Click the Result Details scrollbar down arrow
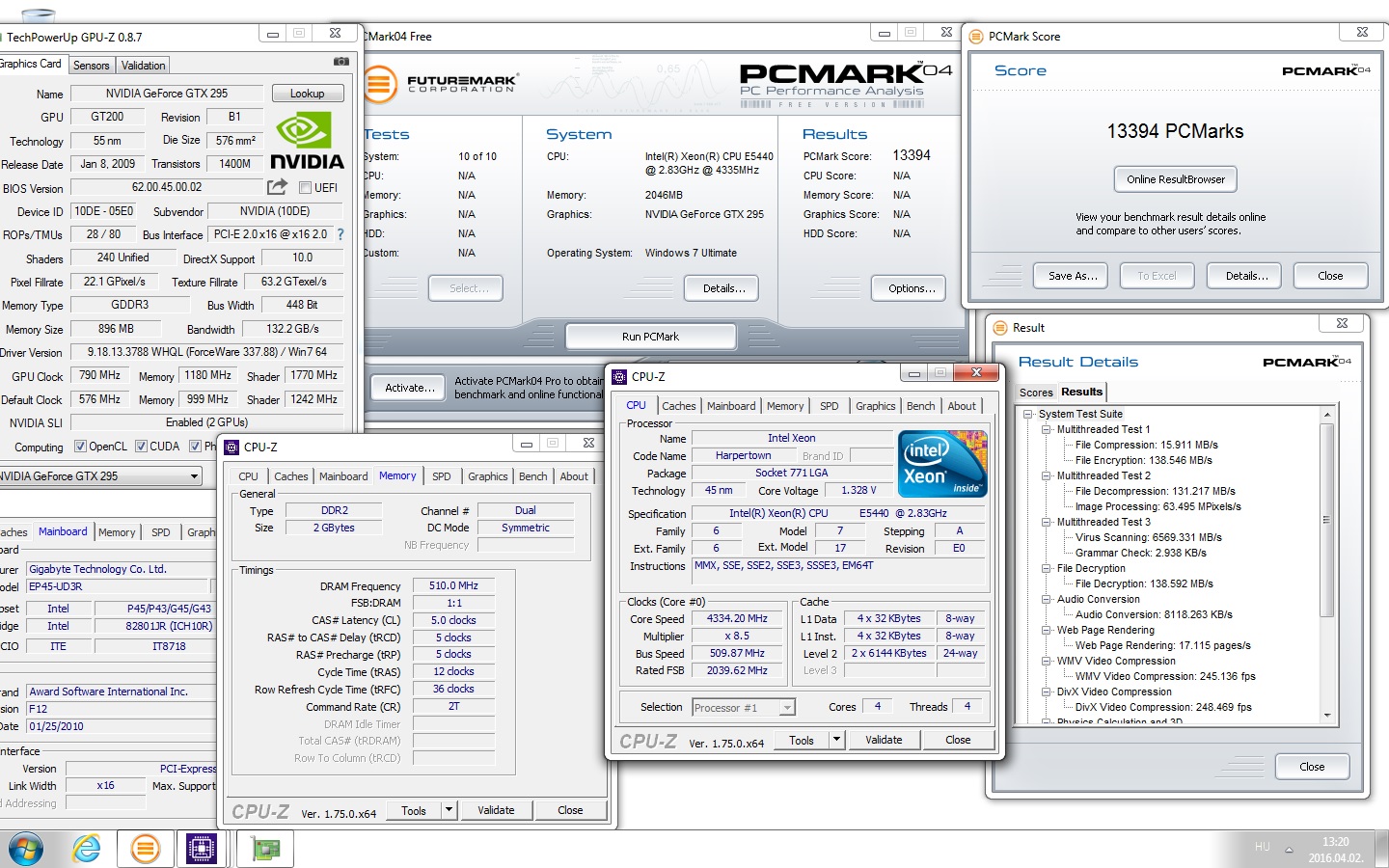The image size is (1389, 868). pyautogui.click(x=1327, y=715)
